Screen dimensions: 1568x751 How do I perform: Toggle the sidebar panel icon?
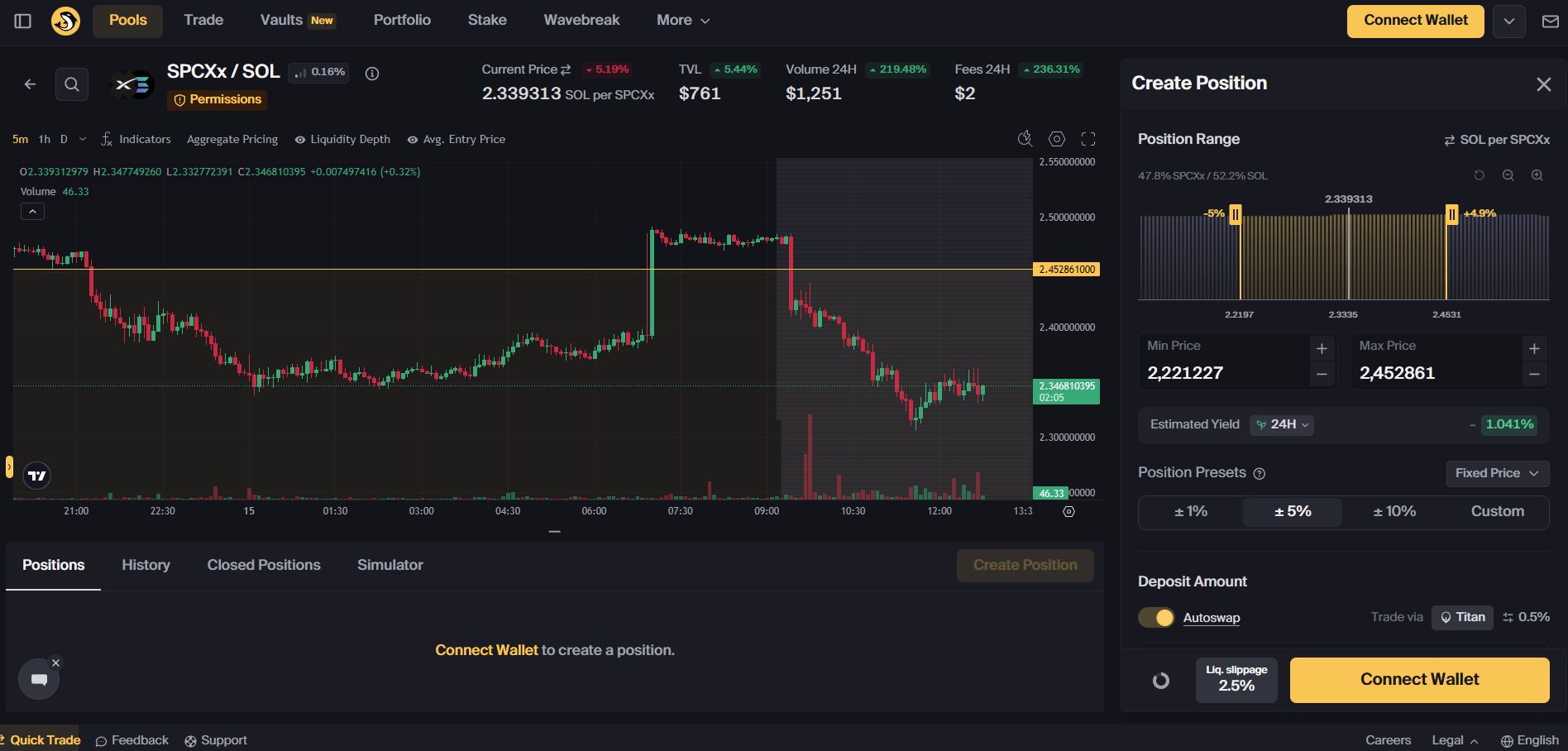point(23,21)
